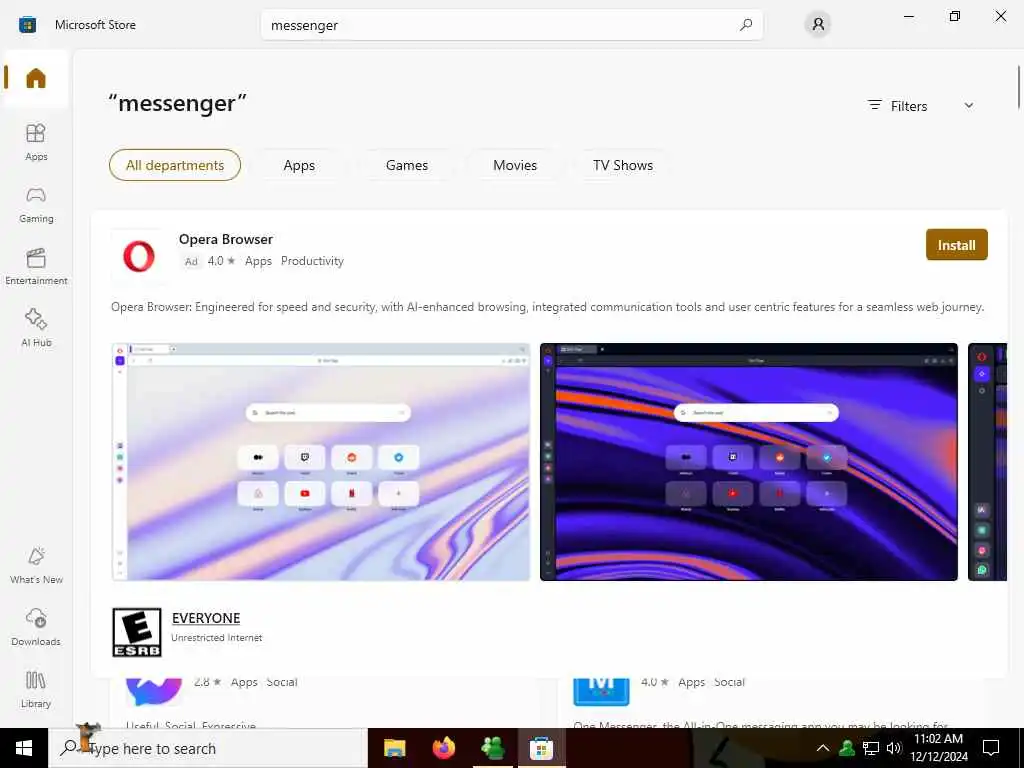Click the Productivity category text
The height and width of the screenshot is (768, 1024).
[312, 261]
